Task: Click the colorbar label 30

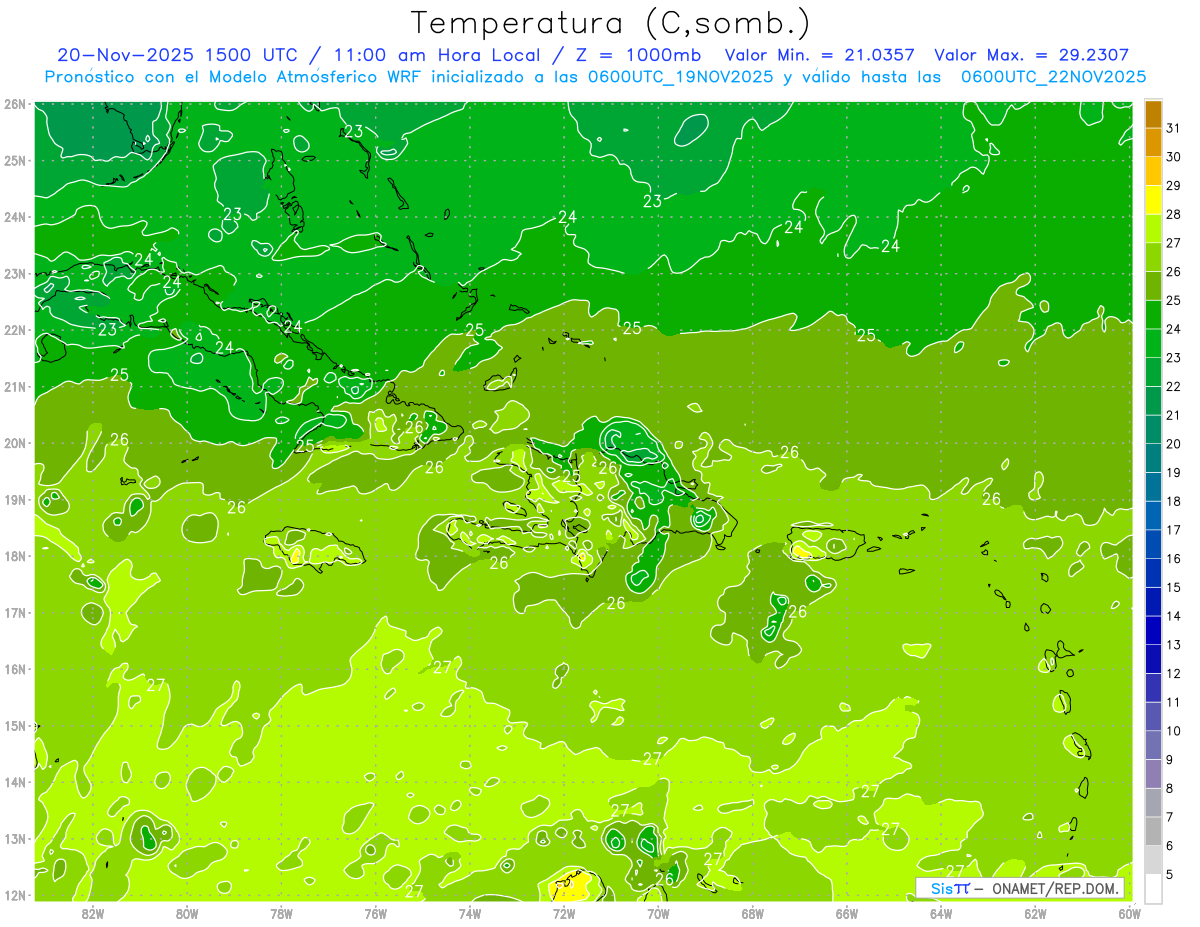Action: (1173, 157)
